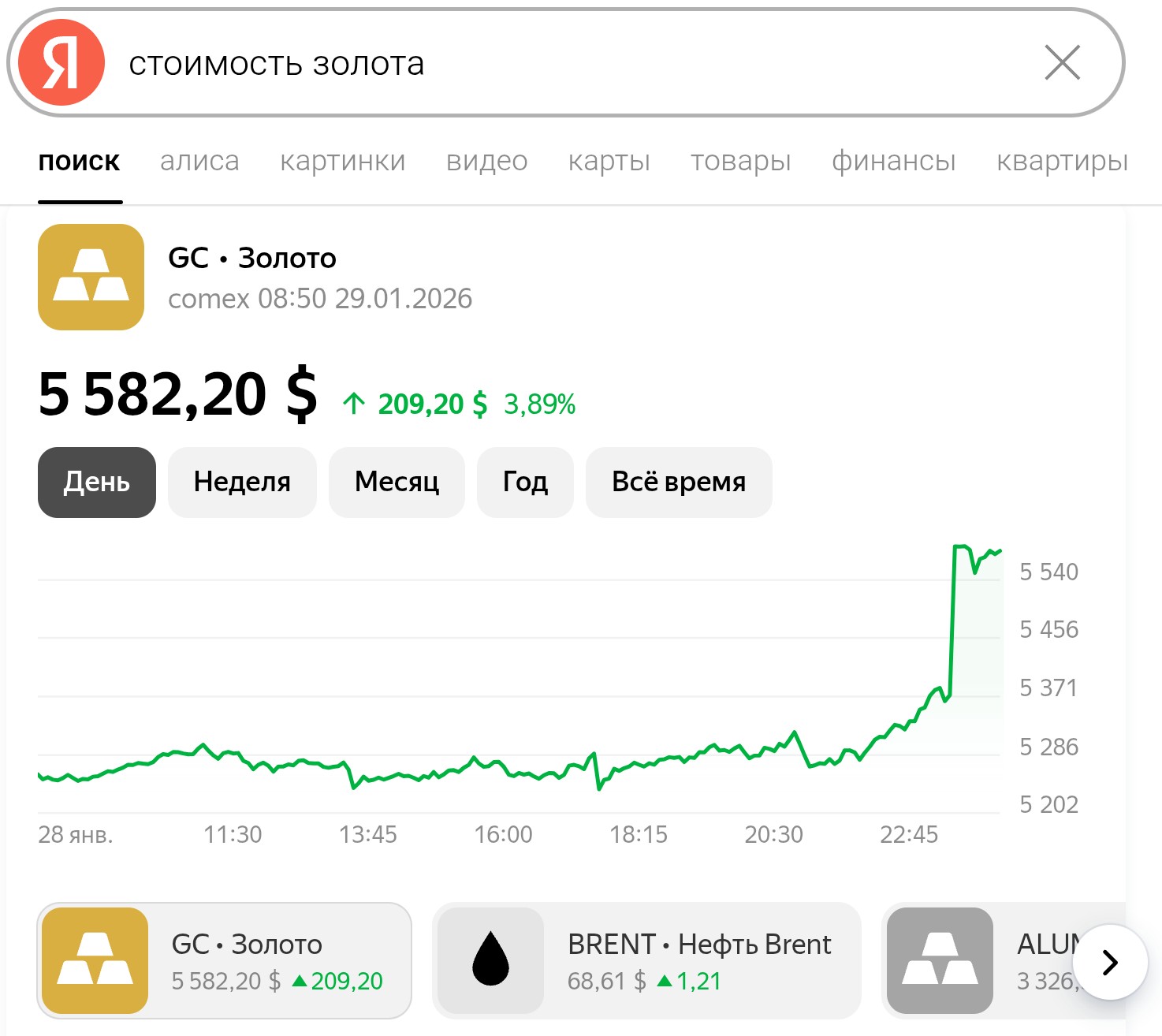Switch the chart to Неделя
The height and width of the screenshot is (1036, 1162).
(242, 482)
